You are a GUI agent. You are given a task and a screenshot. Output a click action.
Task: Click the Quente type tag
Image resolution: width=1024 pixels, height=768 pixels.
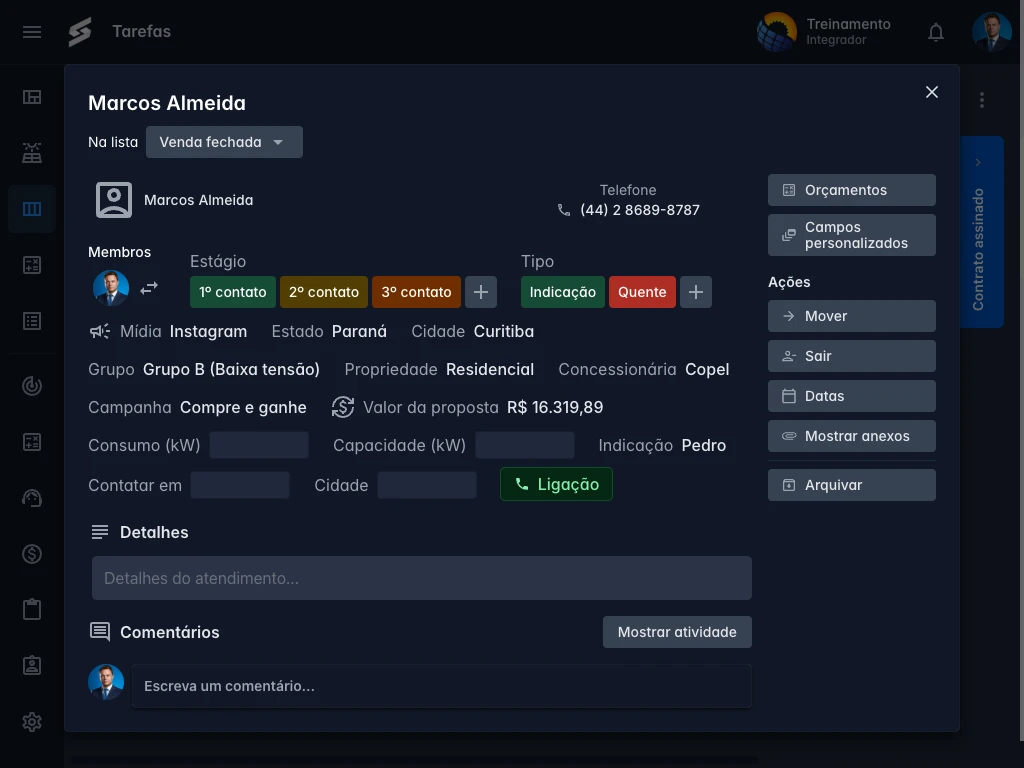point(643,292)
